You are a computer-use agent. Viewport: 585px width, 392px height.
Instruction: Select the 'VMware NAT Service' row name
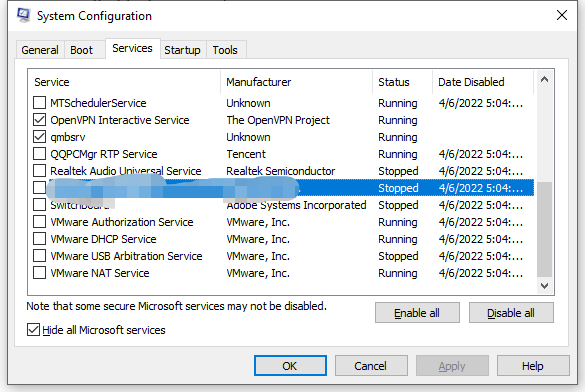100,273
